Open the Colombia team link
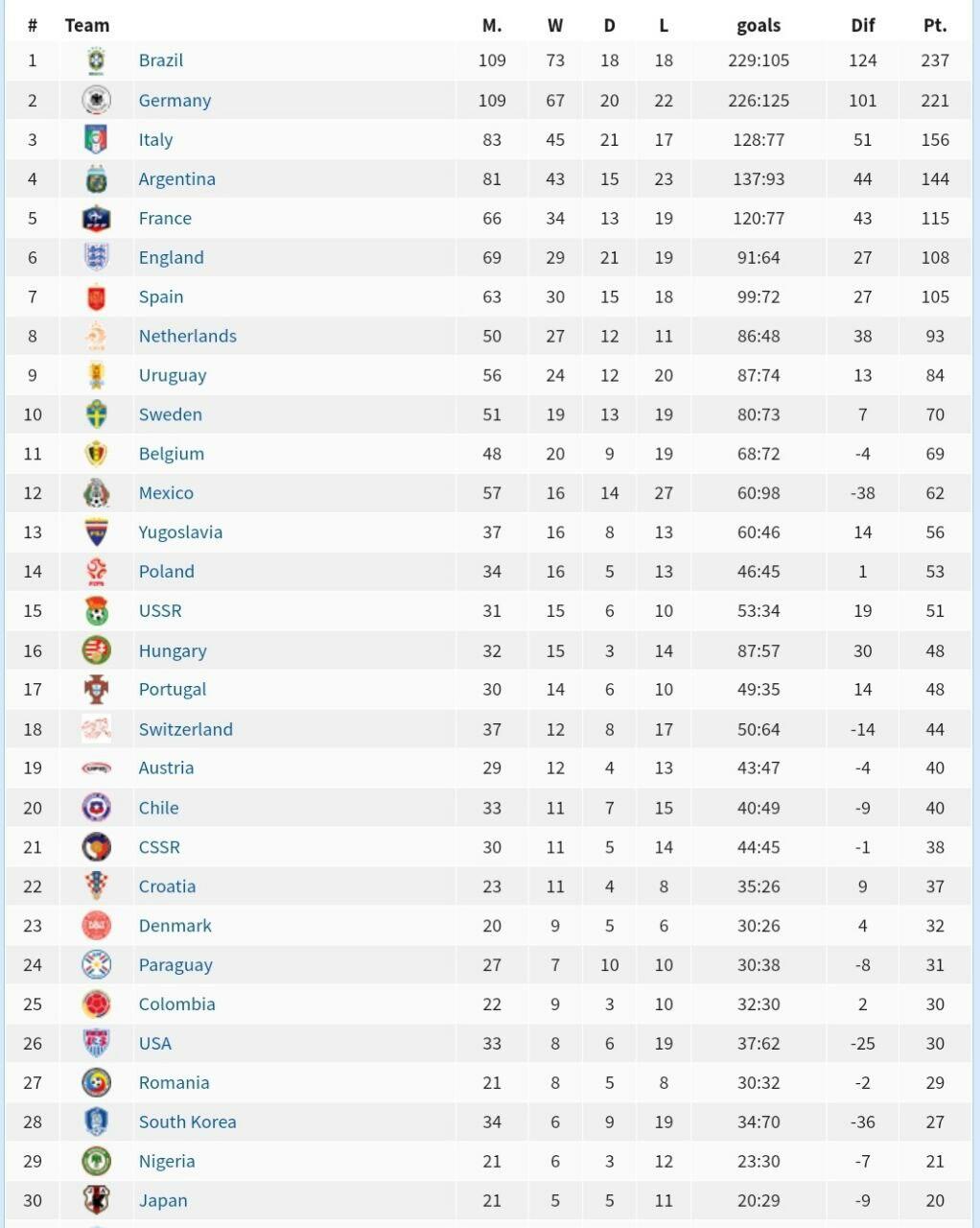The width and height of the screenshot is (980, 1228). (x=177, y=1004)
